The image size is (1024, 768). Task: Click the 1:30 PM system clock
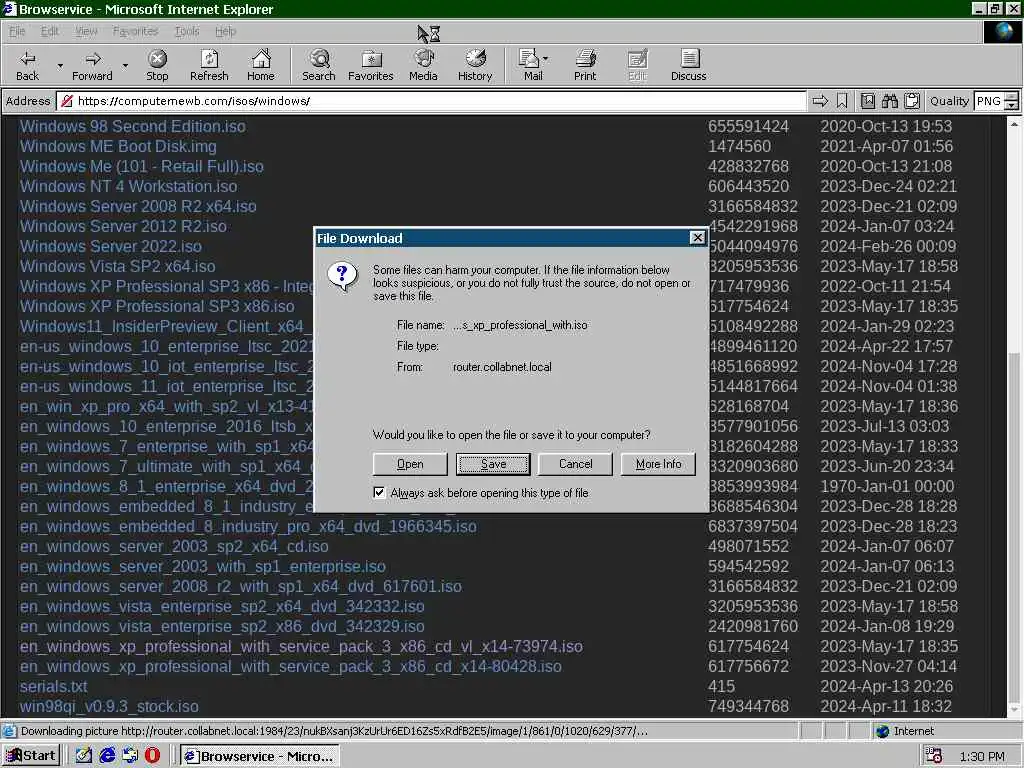pos(982,756)
